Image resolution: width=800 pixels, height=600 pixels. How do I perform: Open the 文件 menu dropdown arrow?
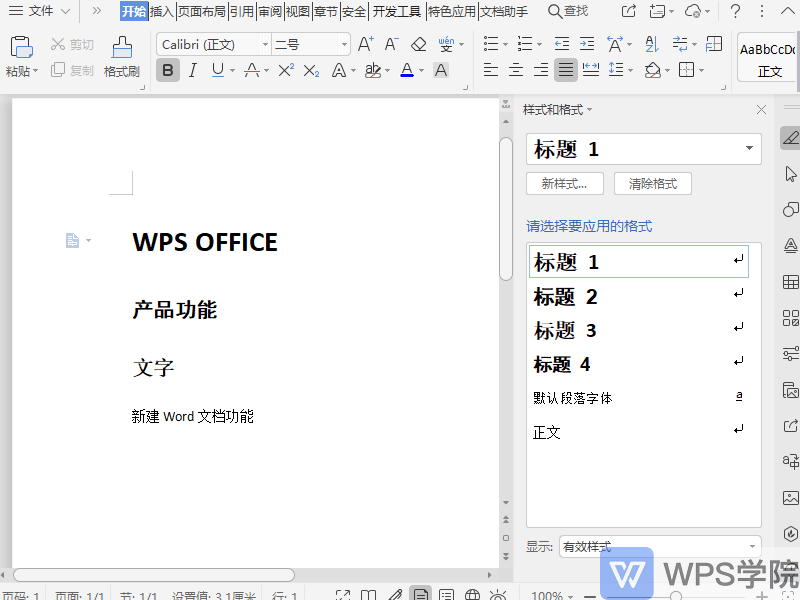tap(65, 11)
